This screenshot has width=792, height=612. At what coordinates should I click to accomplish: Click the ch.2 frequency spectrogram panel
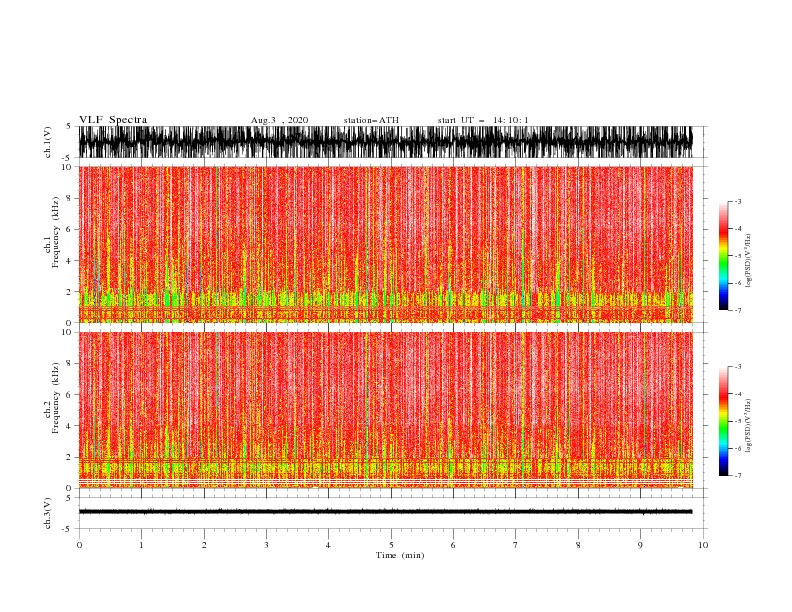[x=385, y=410]
